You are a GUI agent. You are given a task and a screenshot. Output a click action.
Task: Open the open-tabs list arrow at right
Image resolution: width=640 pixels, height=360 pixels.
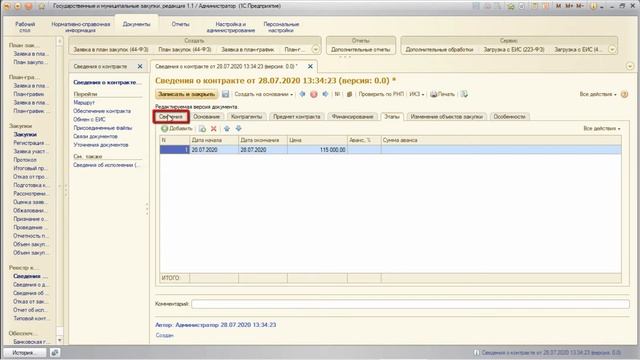point(630,66)
